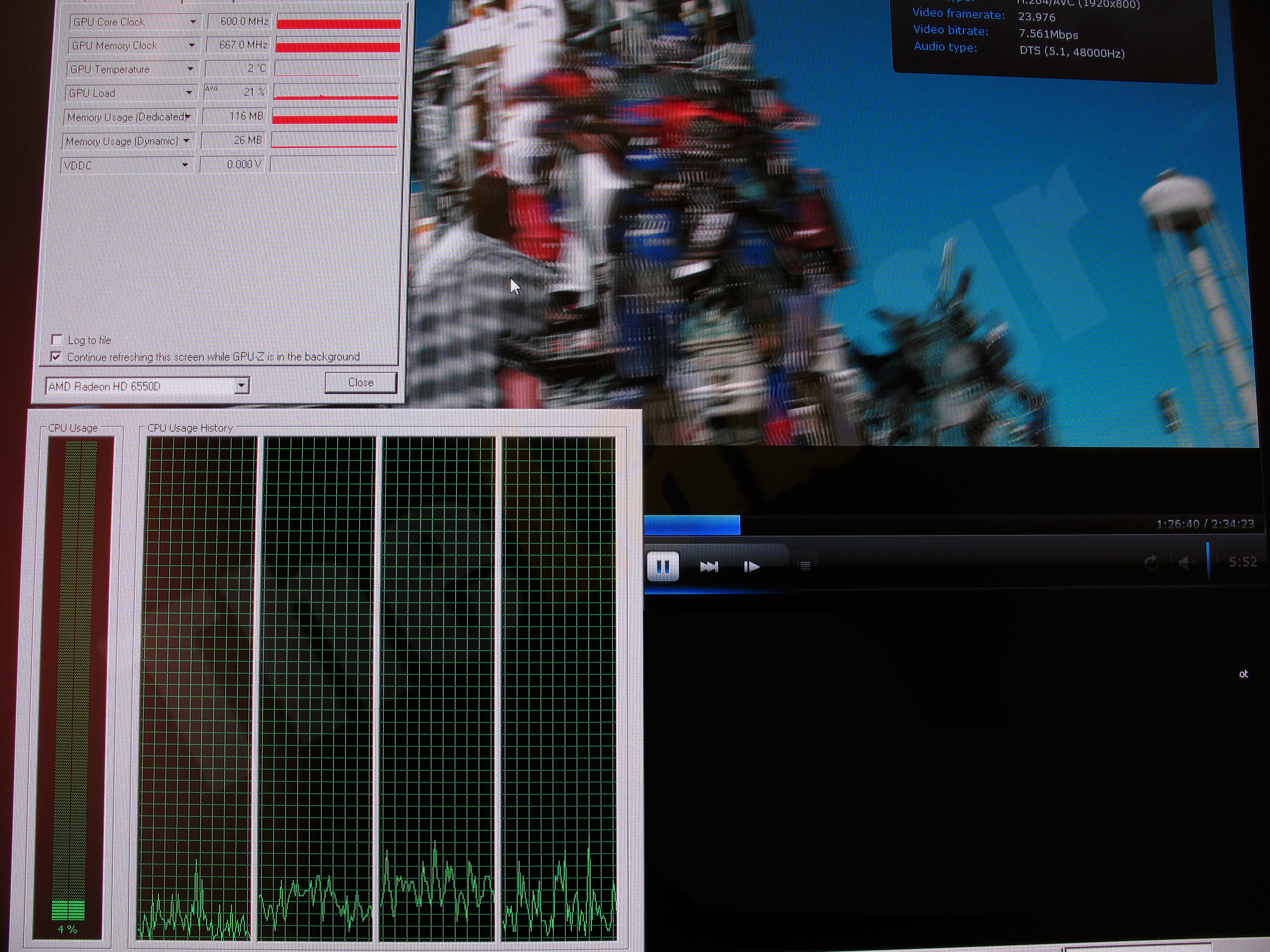Open the GPU Memory Clock sensor dropdown
This screenshot has width=1270, height=952.
click(x=192, y=45)
